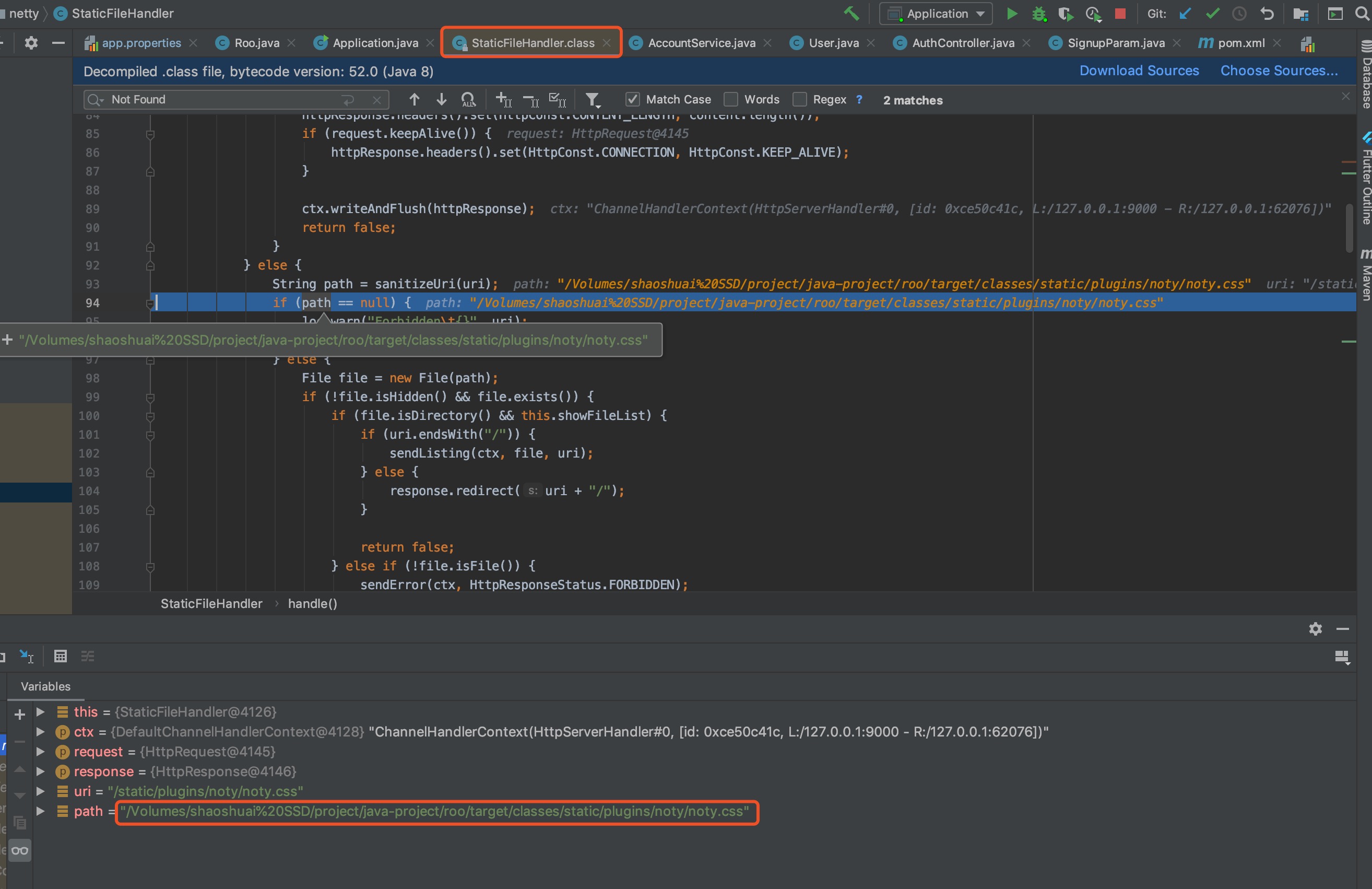The width and height of the screenshot is (1372, 889).
Task: Open the filter icon in the search bar
Action: point(593,100)
